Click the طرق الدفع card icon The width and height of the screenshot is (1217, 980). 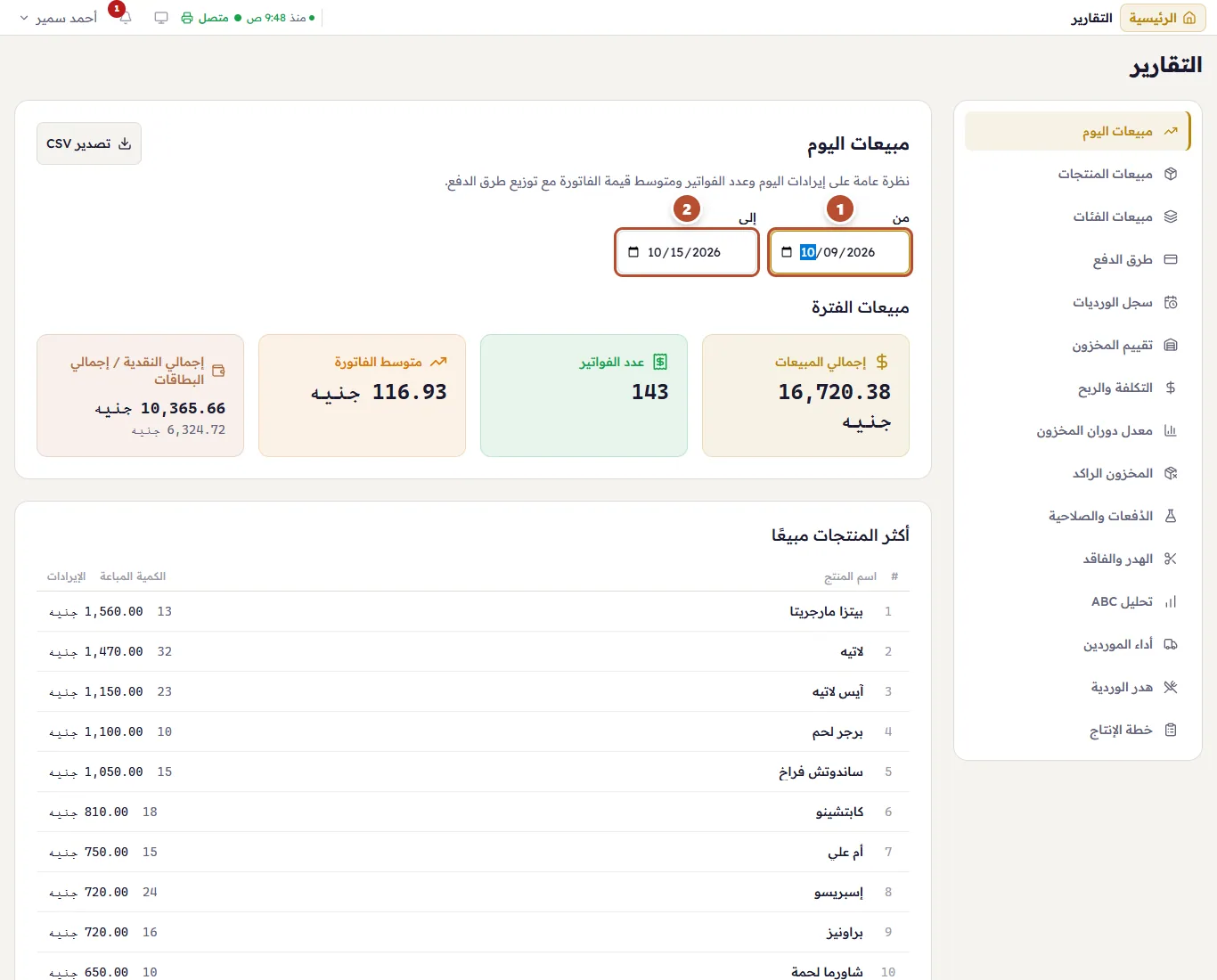pos(1171,259)
